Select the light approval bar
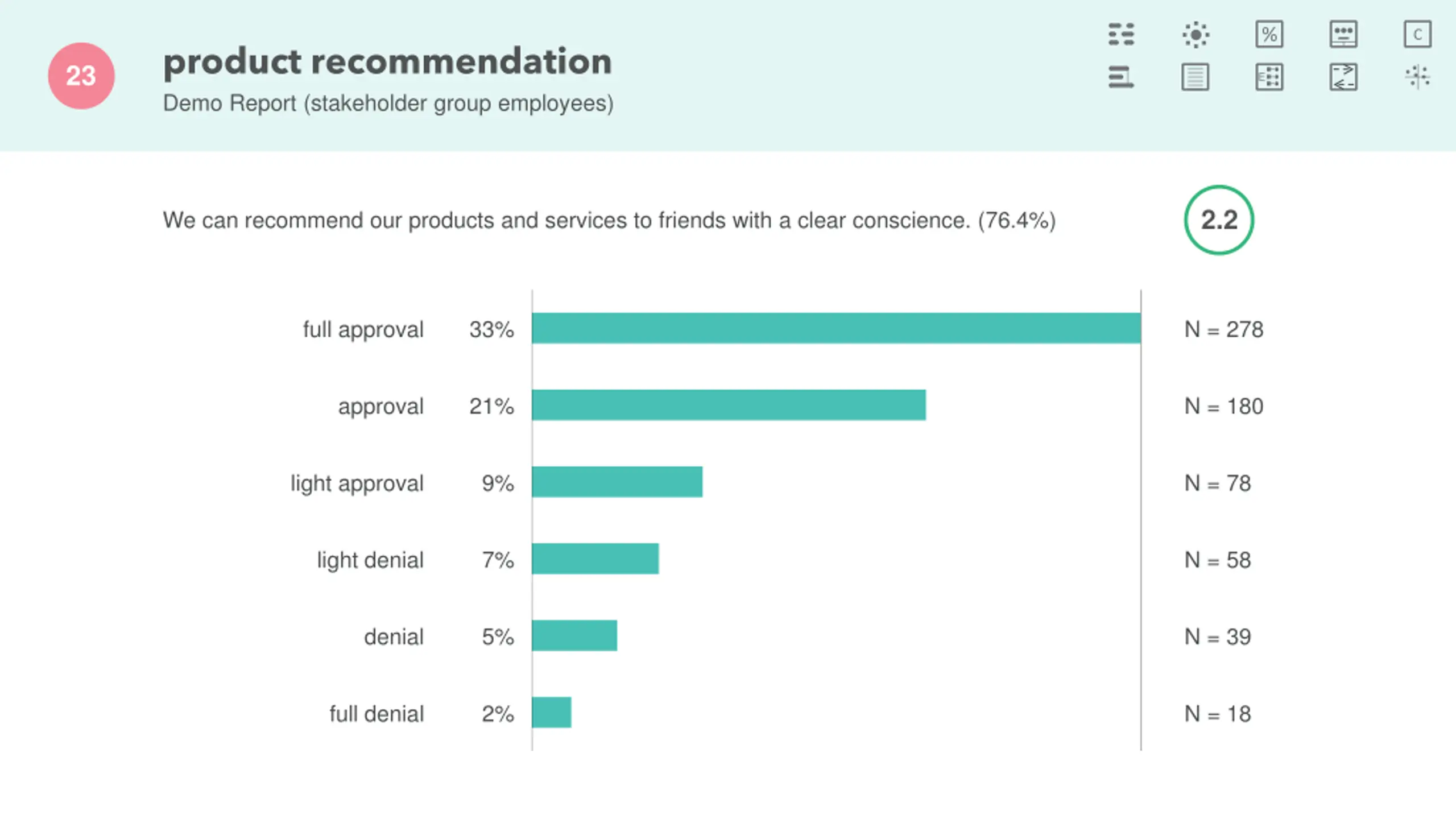Screen dimensions: 1456x819 tap(617, 482)
